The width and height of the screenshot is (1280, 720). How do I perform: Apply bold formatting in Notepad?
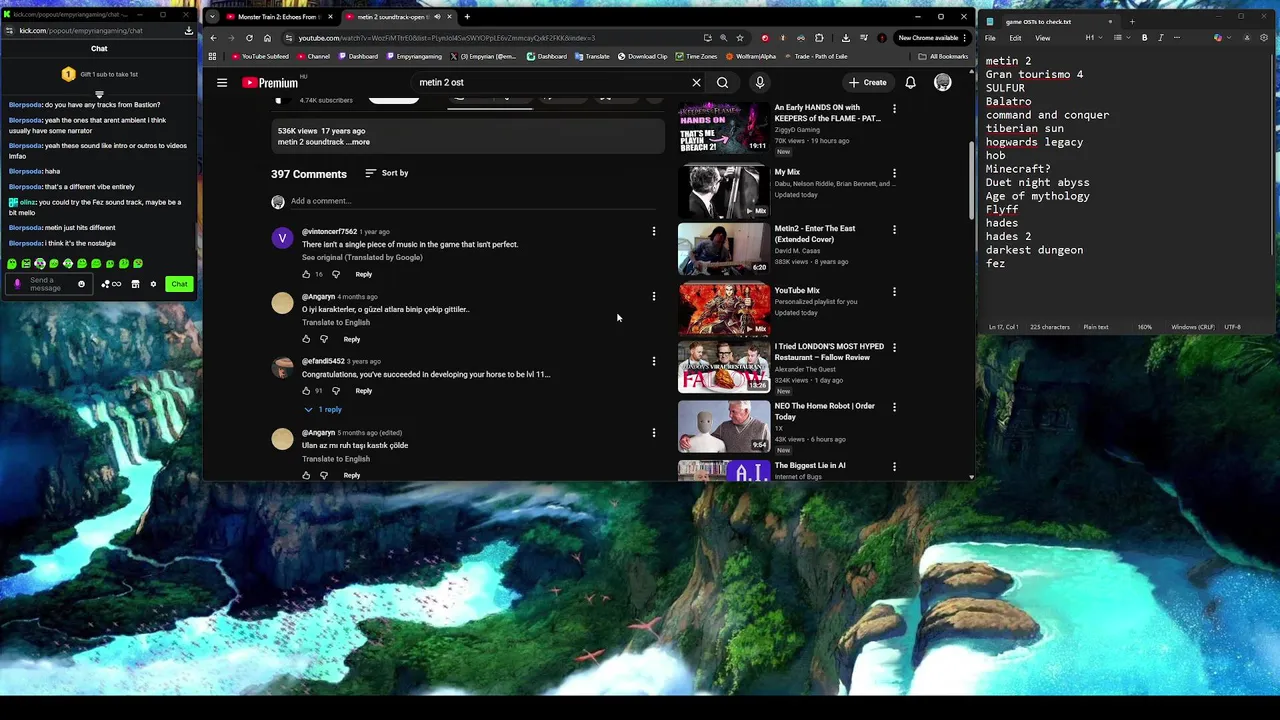[1145, 38]
